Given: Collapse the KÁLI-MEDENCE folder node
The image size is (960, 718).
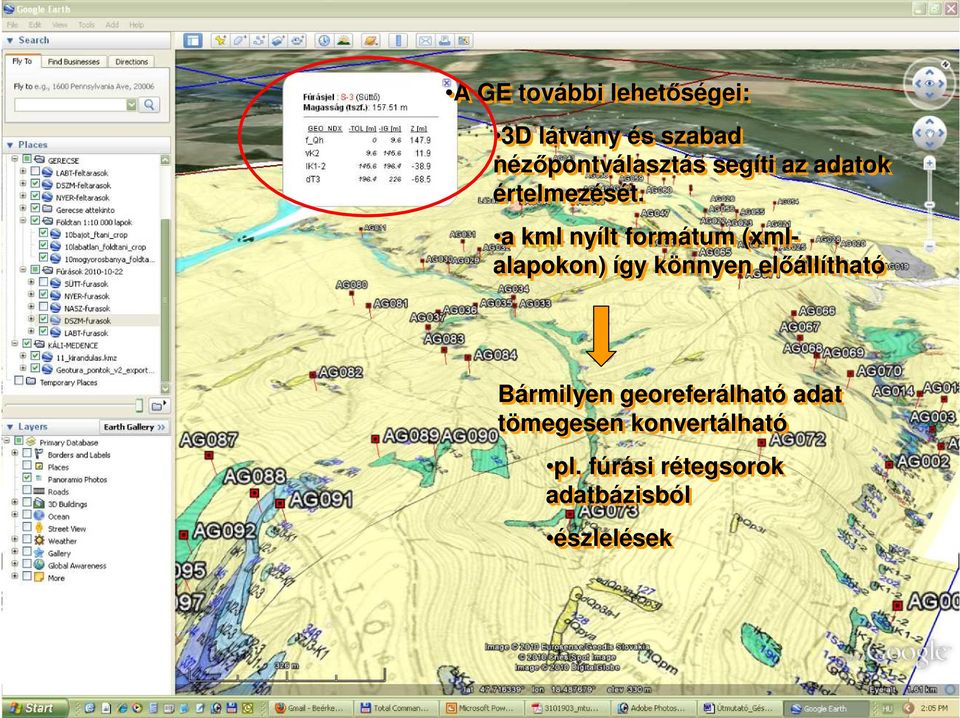Looking at the screenshot, I should (x=15, y=344).
